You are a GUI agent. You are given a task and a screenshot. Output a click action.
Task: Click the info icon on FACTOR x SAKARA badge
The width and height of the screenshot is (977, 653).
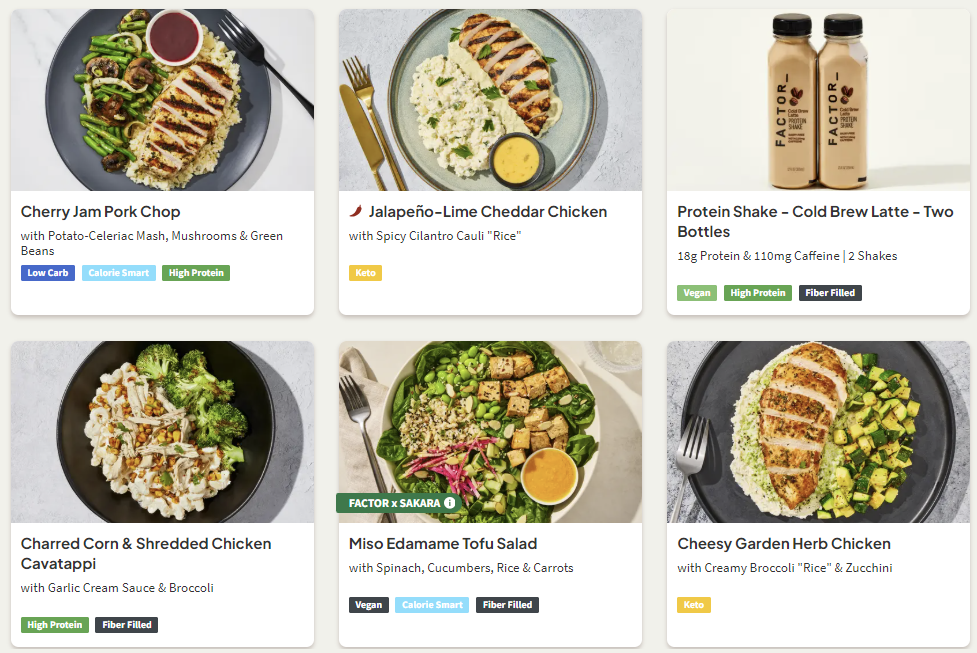tap(450, 503)
